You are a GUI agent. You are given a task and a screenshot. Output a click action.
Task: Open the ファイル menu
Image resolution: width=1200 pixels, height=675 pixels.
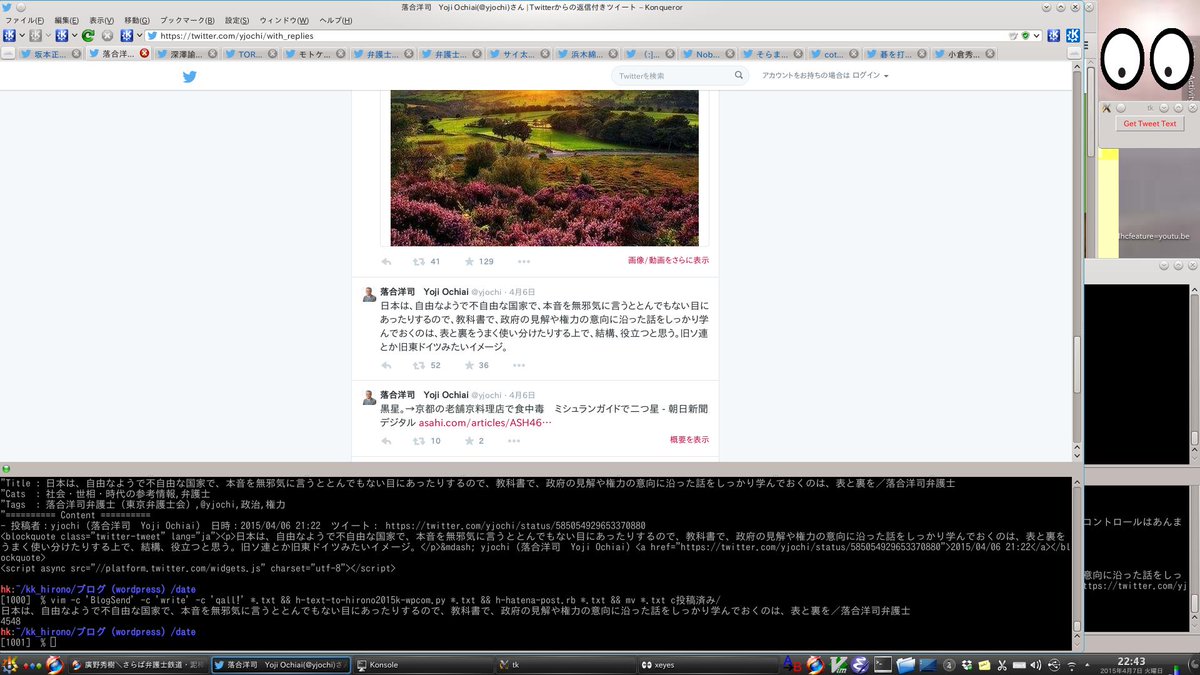point(25,20)
